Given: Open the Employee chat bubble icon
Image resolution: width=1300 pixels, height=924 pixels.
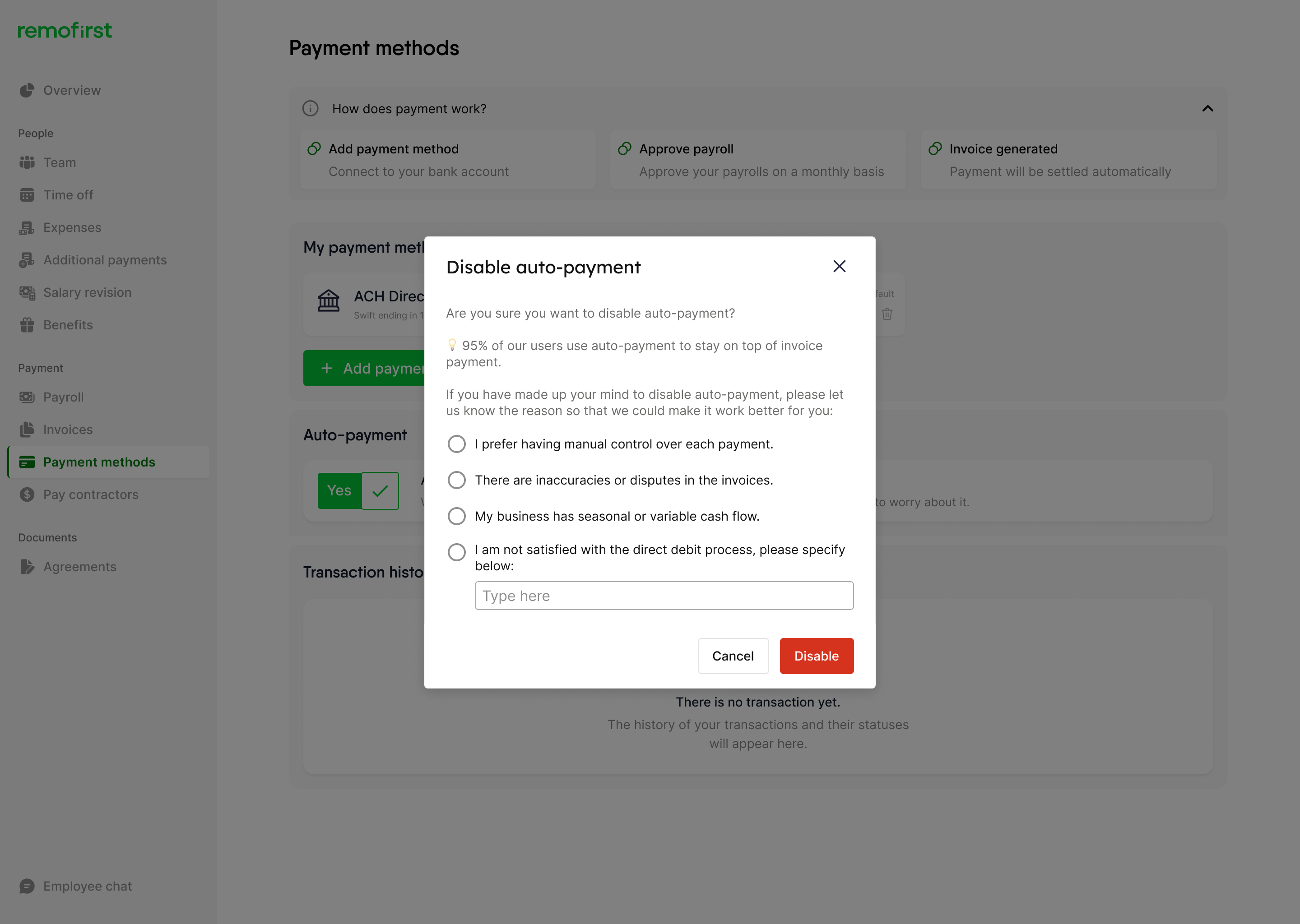Looking at the screenshot, I should (27, 886).
